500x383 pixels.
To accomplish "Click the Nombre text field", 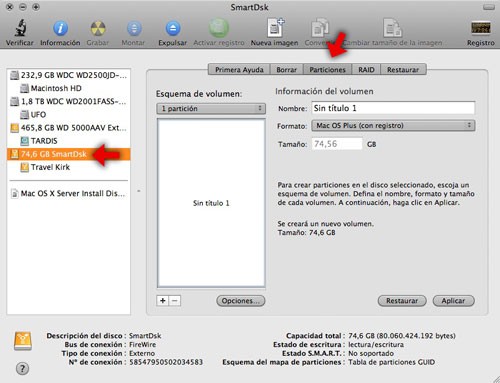I will coord(393,108).
